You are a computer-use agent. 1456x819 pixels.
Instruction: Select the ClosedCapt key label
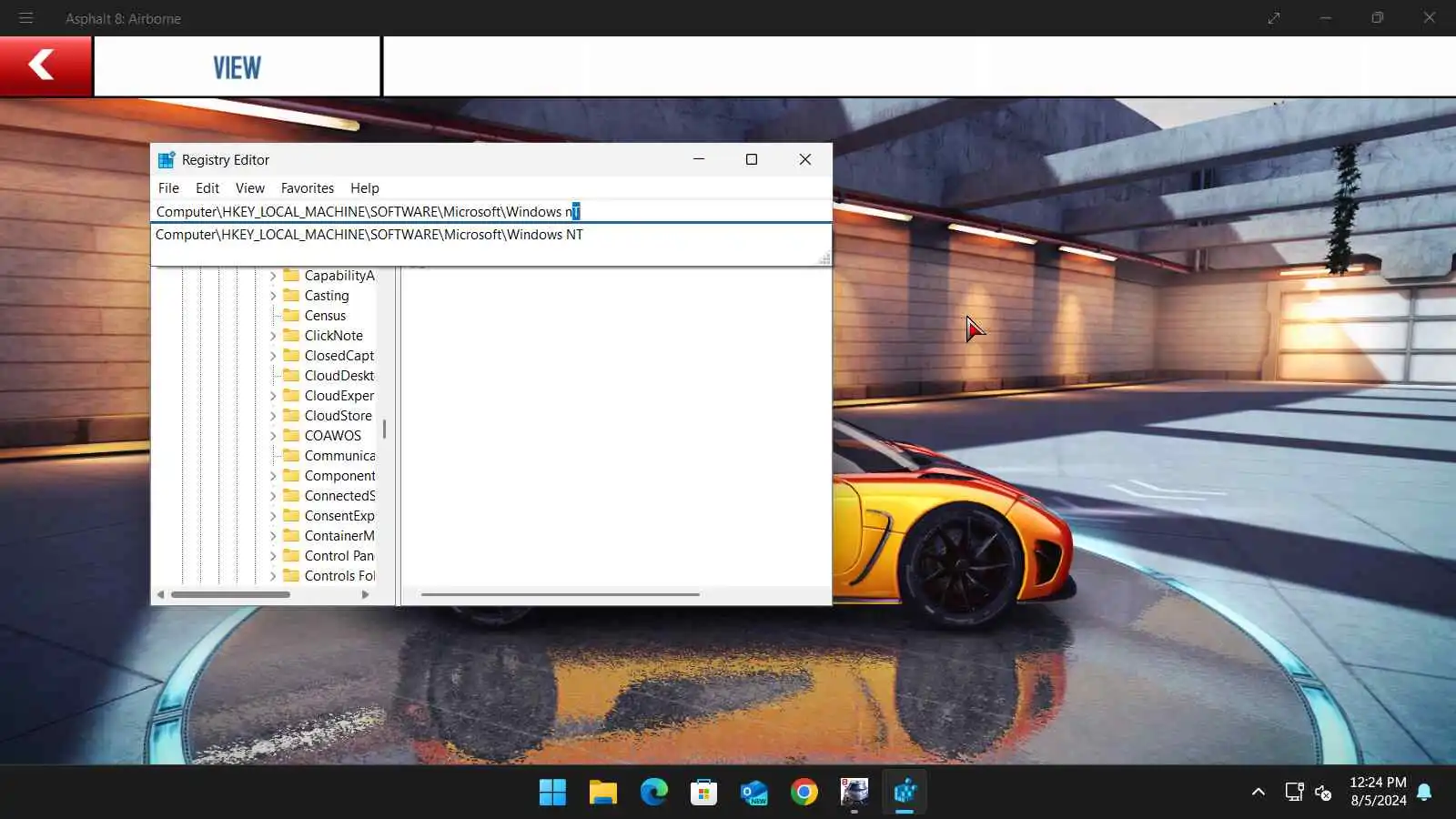click(339, 356)
